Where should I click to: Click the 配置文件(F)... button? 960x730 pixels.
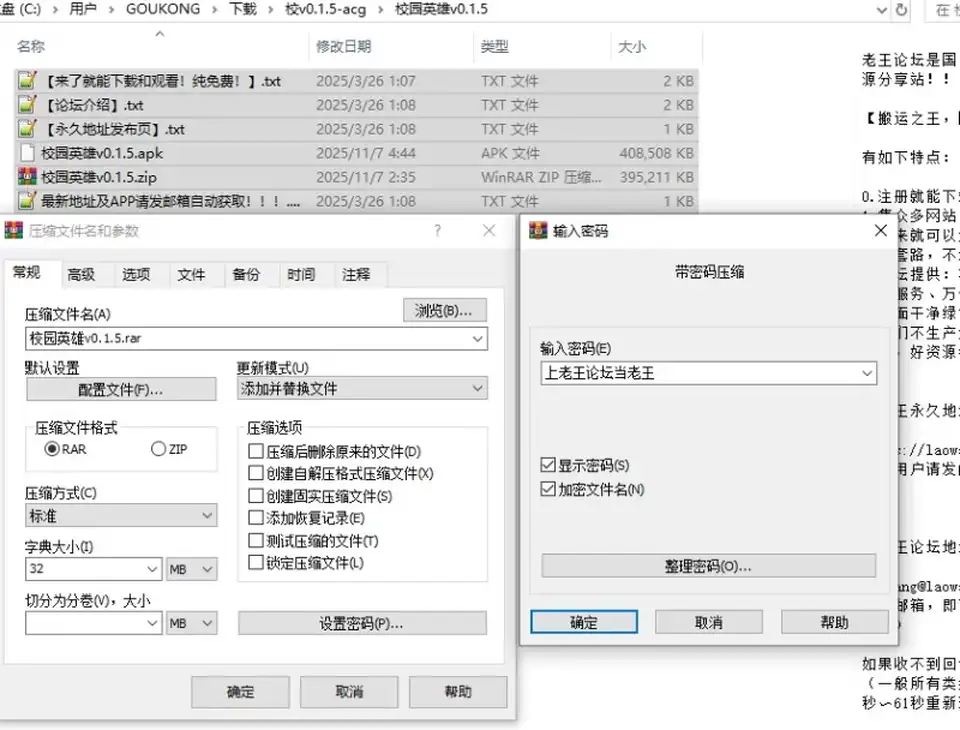[x=121, y=389]
